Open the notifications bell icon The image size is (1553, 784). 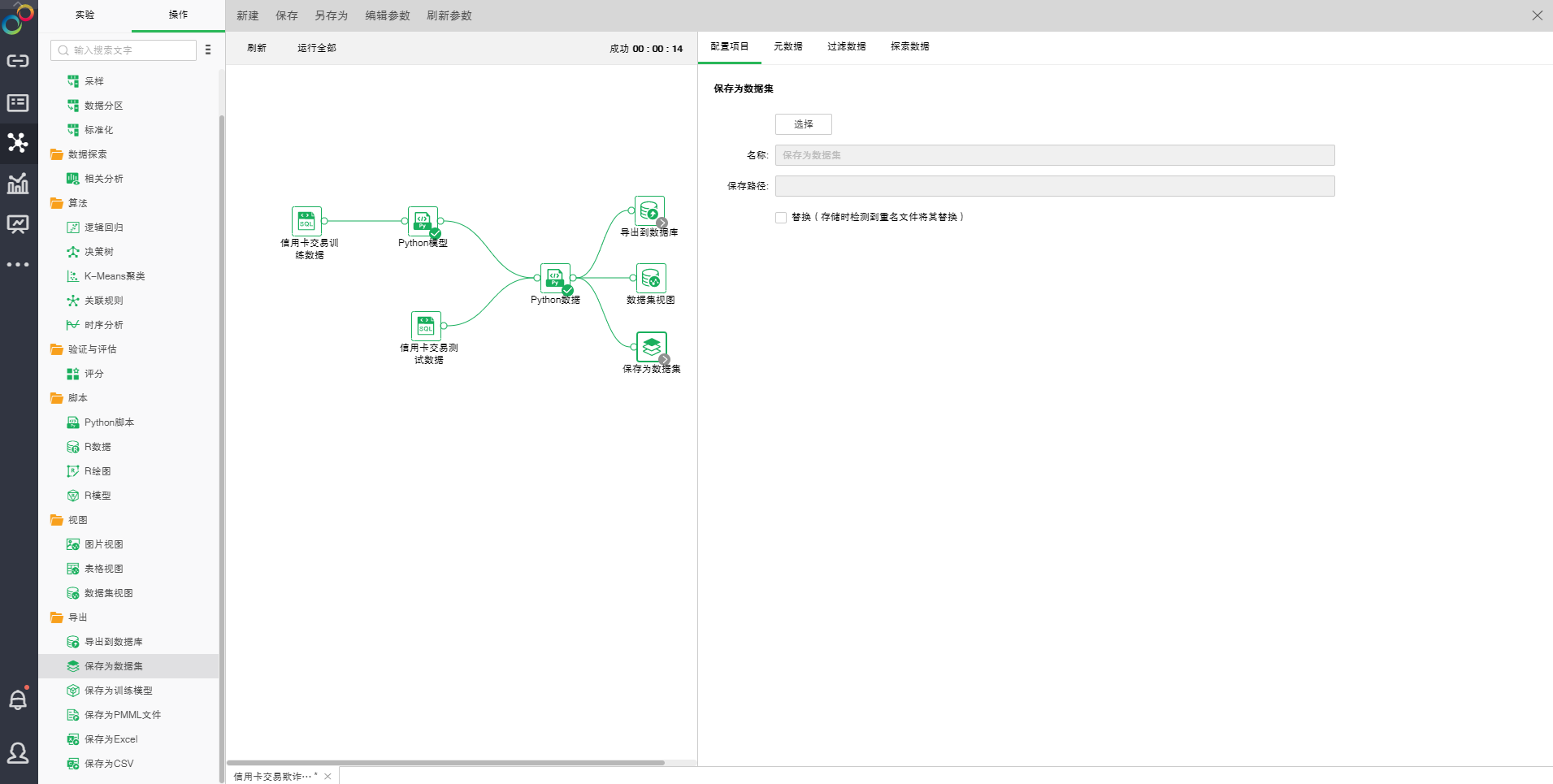18,700
